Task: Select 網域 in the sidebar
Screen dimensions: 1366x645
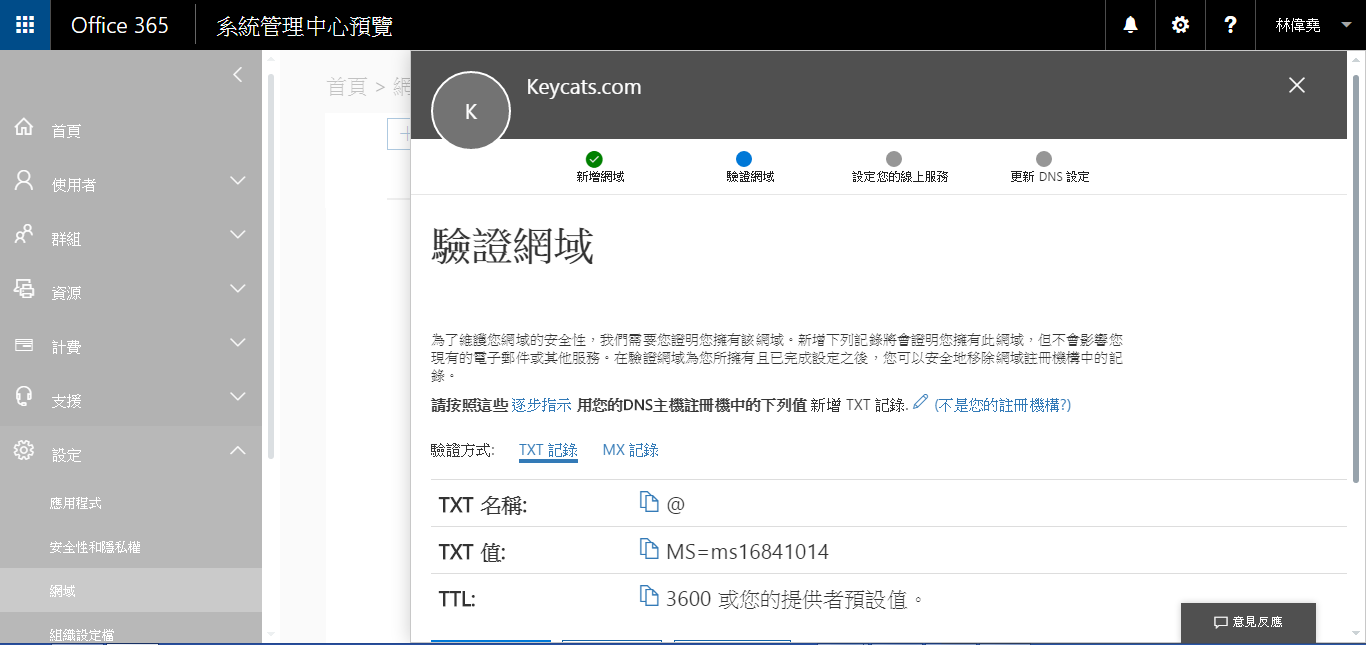Action: [131, 591]
